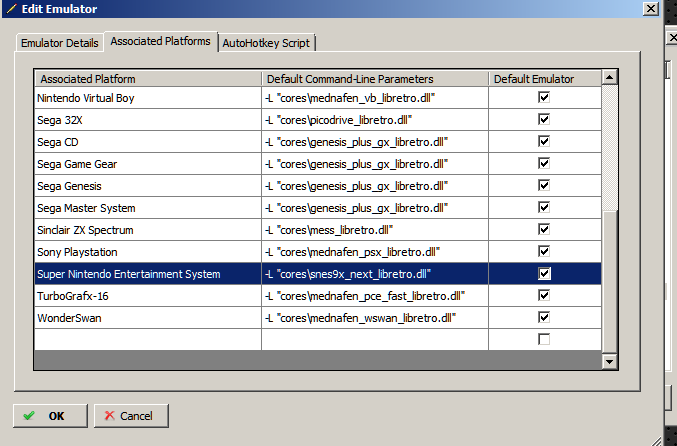
Task: Select the Sega 32X platform cell
Action: (148, 120)
